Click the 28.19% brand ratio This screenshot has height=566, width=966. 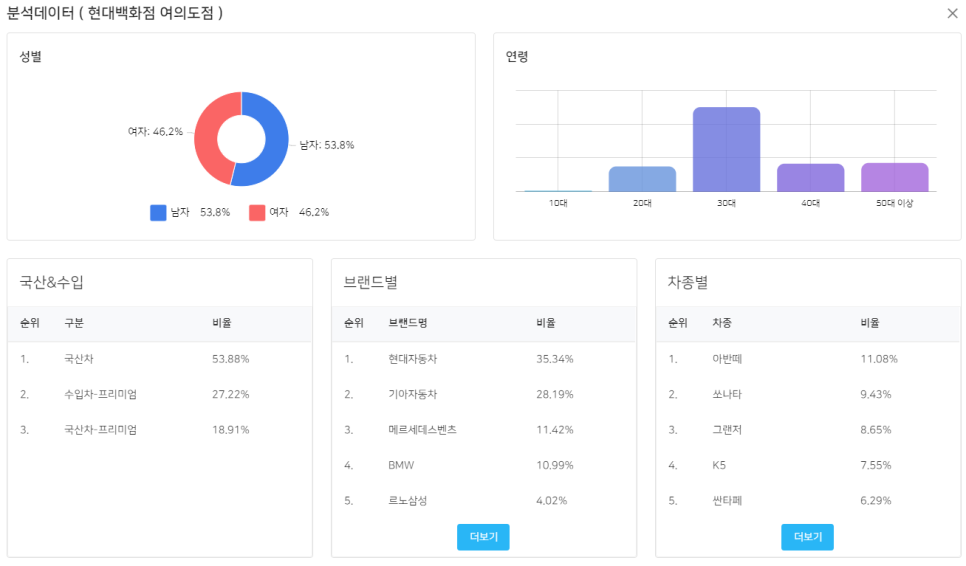[554, 395]
